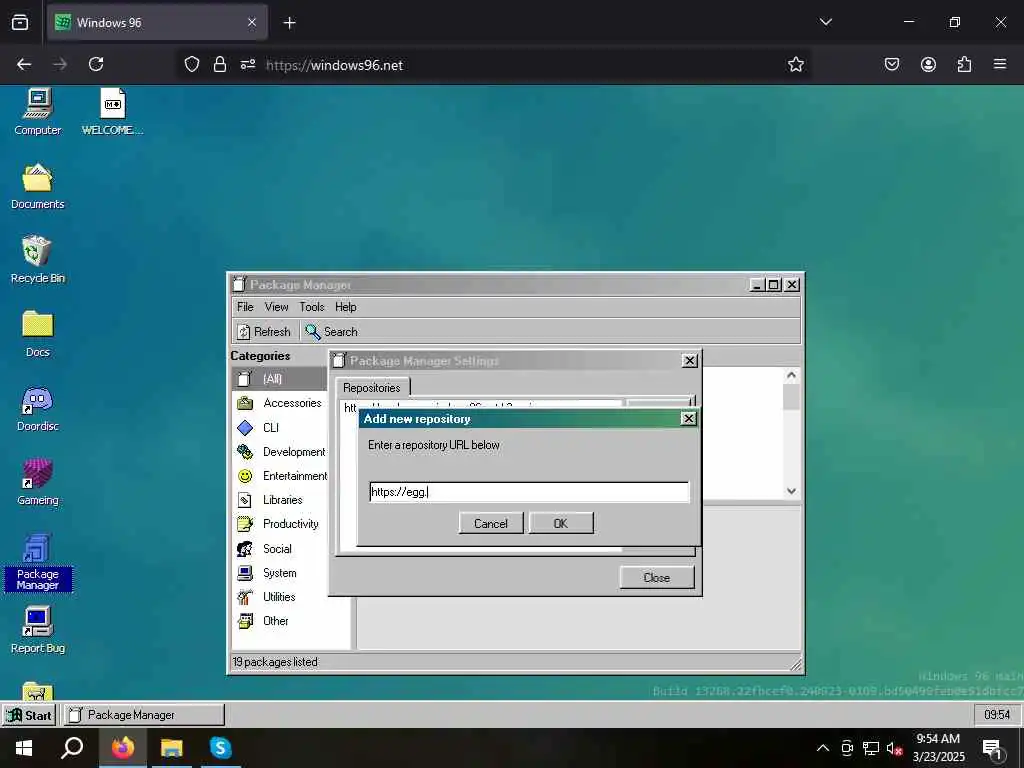
Task: Switch to the Repositories tab
Action: (x=372, y=387)
